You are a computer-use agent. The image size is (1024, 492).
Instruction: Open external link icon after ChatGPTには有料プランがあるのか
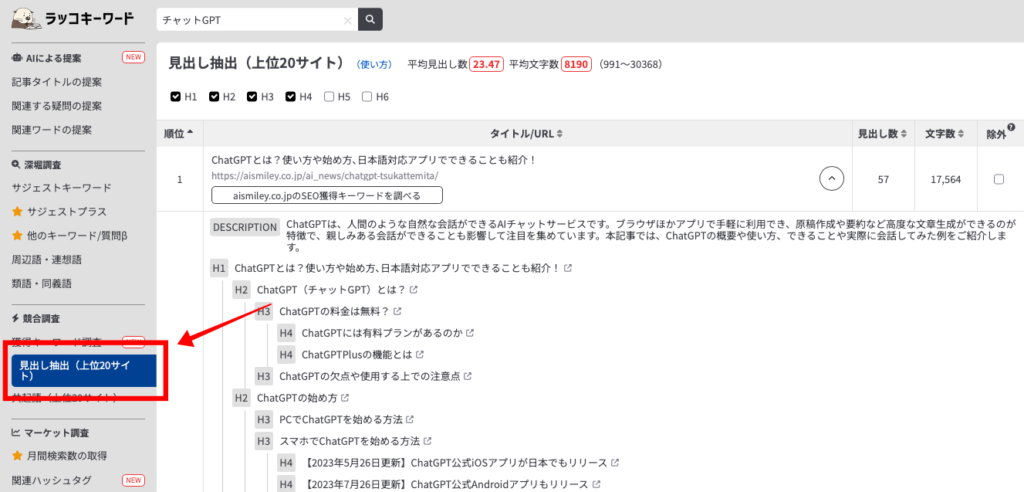click(x=470, y=333)
